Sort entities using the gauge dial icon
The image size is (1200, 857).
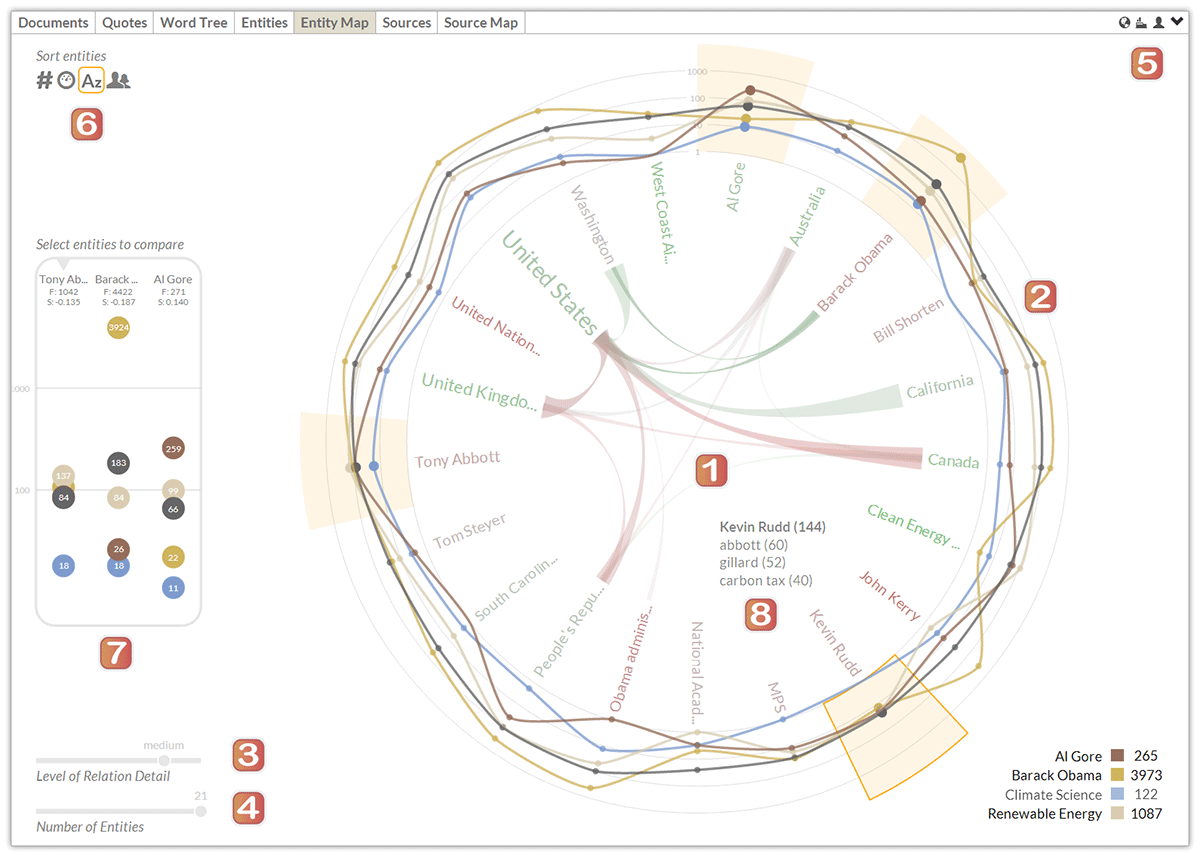coord(66,81)
